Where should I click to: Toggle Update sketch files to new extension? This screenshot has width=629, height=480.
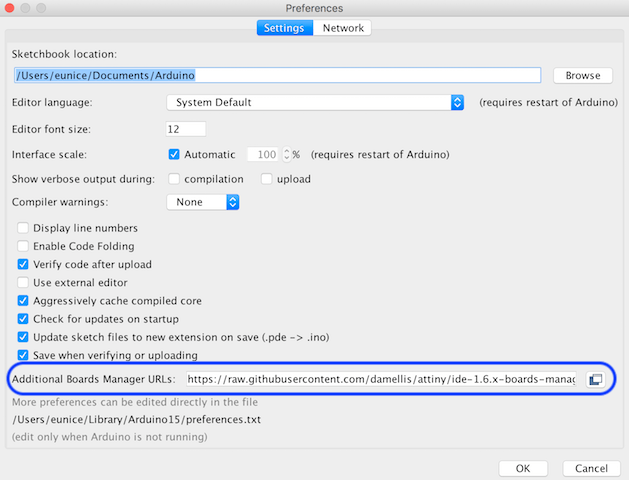[x=23, y=337]
